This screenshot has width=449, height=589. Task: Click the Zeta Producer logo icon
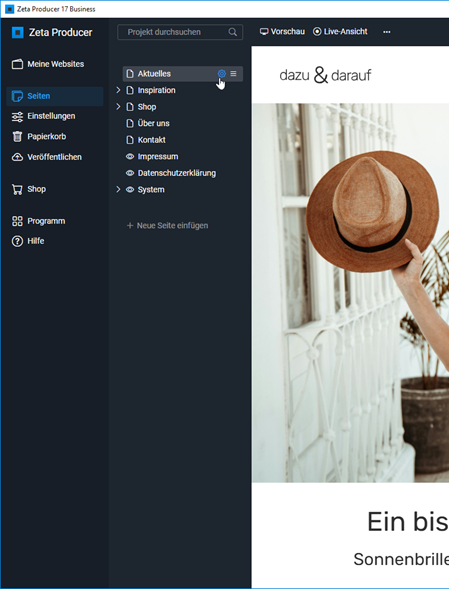pyautogui.click(x=17, y=32)
